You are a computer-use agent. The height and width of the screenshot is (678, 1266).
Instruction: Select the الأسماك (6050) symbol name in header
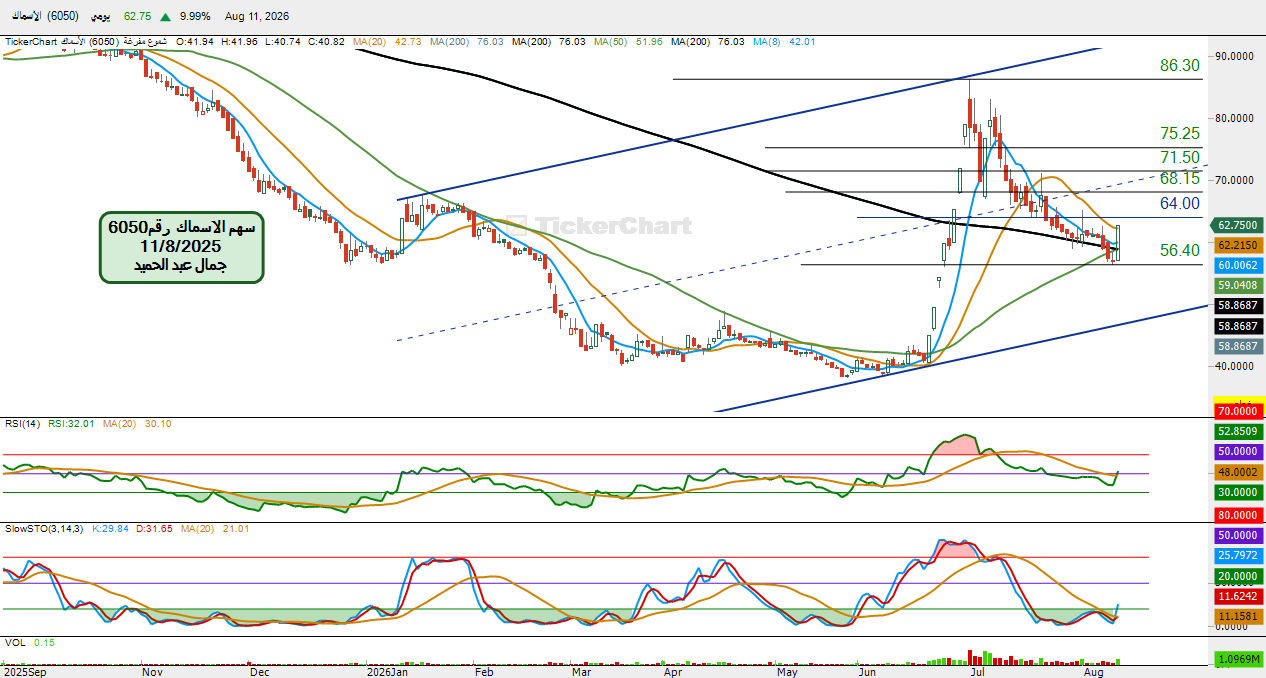tap(45, 17)
